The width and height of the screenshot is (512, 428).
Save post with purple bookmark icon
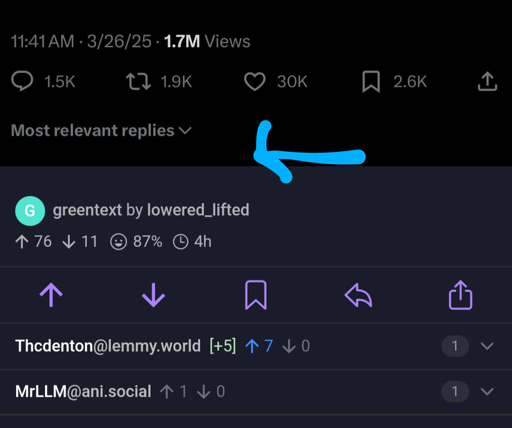pos(256,295)
